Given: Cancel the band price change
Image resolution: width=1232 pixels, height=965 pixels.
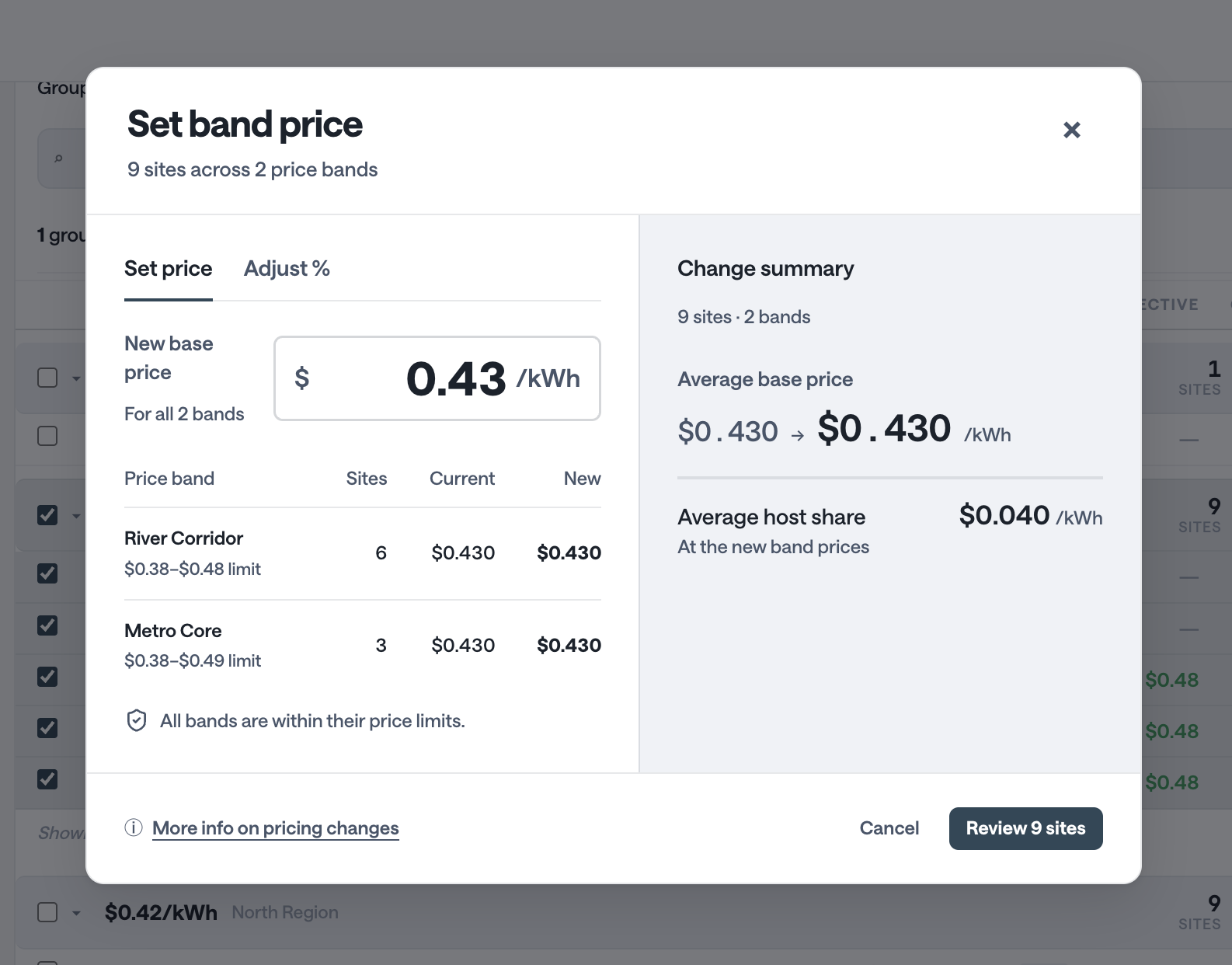Looking at the screenshot, I should tap(889, 828).
